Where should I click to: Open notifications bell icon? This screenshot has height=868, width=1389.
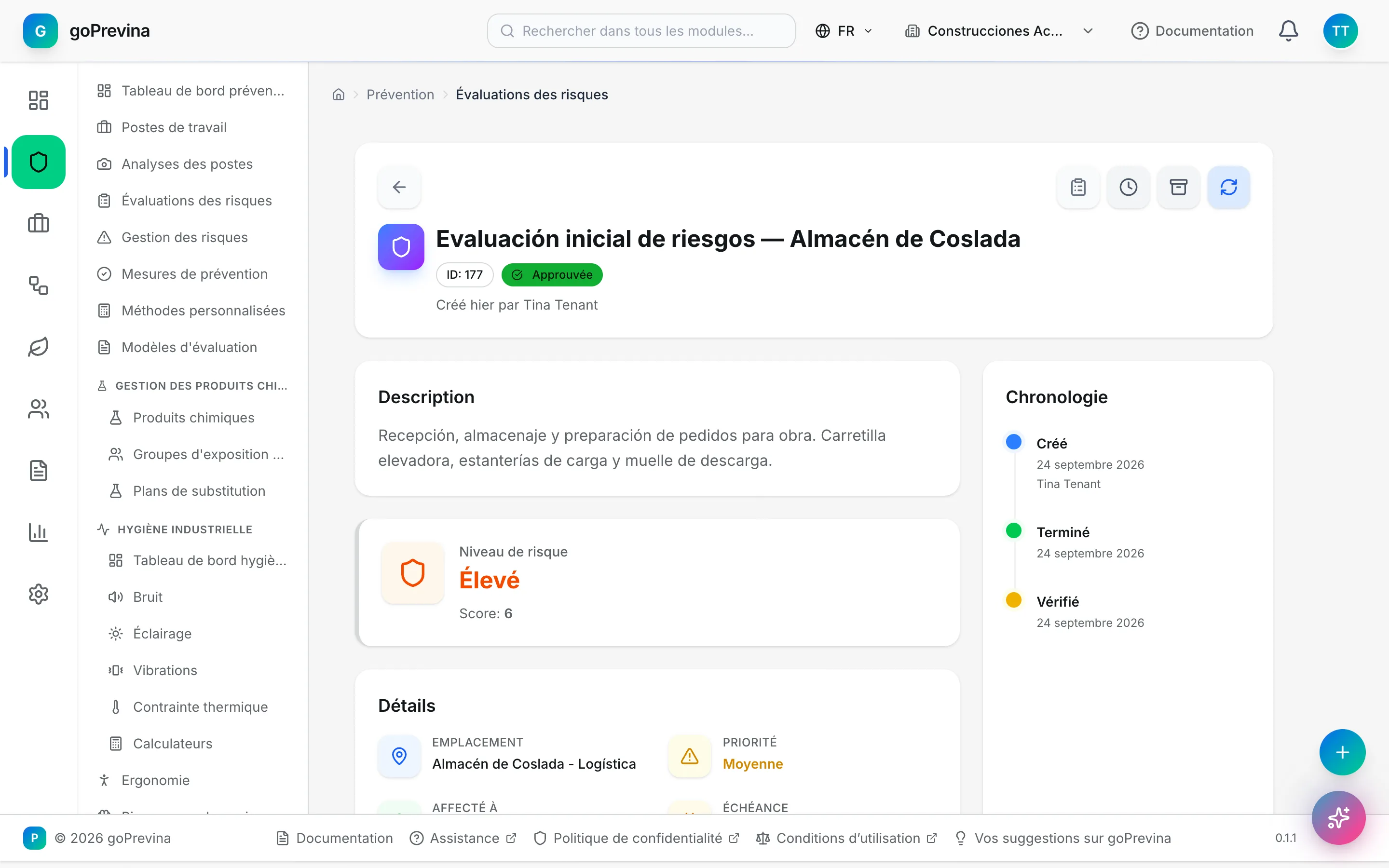click(1288, 31)
